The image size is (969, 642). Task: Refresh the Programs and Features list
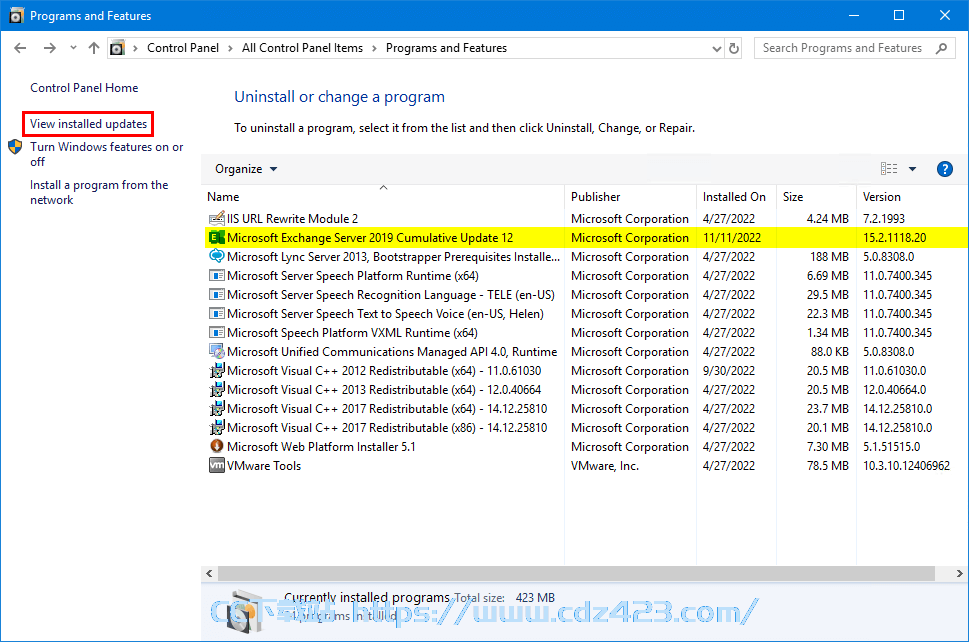pyautogui.click(x=734, y=48)
